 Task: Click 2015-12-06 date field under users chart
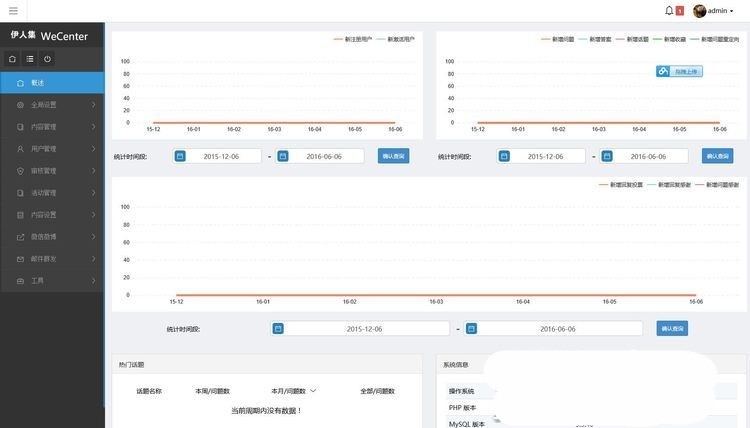[221, 156]
